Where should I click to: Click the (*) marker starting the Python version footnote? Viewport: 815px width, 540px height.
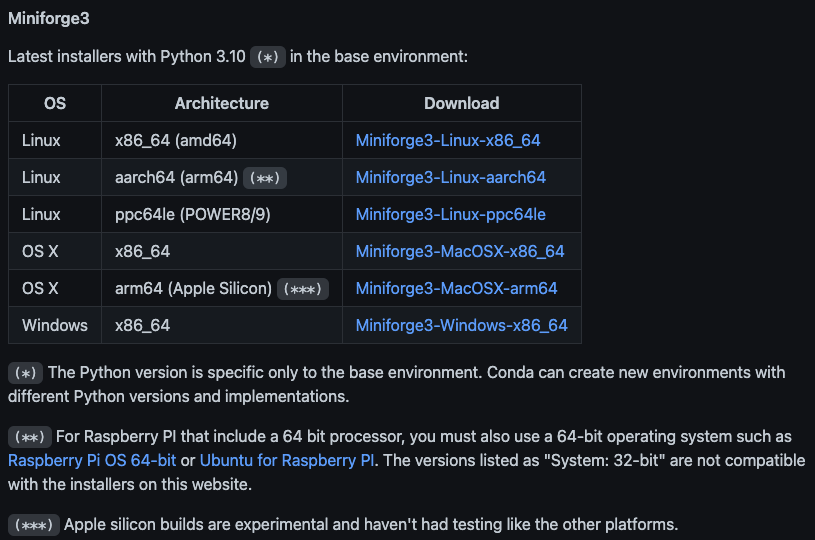(26, 373)
